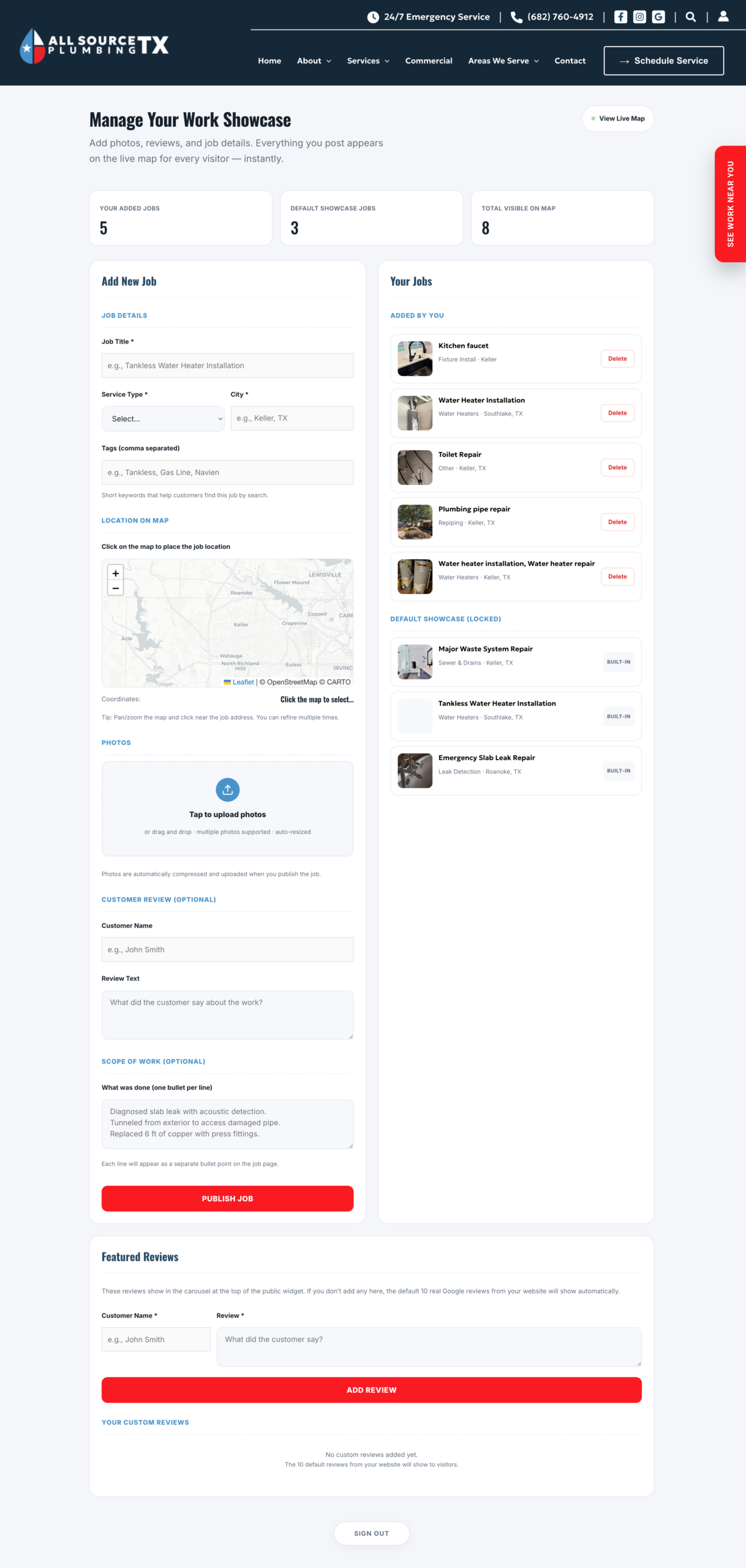This screenshot has height=1568, width=746.
Task: Expand the Services menu
Action: (x=368, y=61)
